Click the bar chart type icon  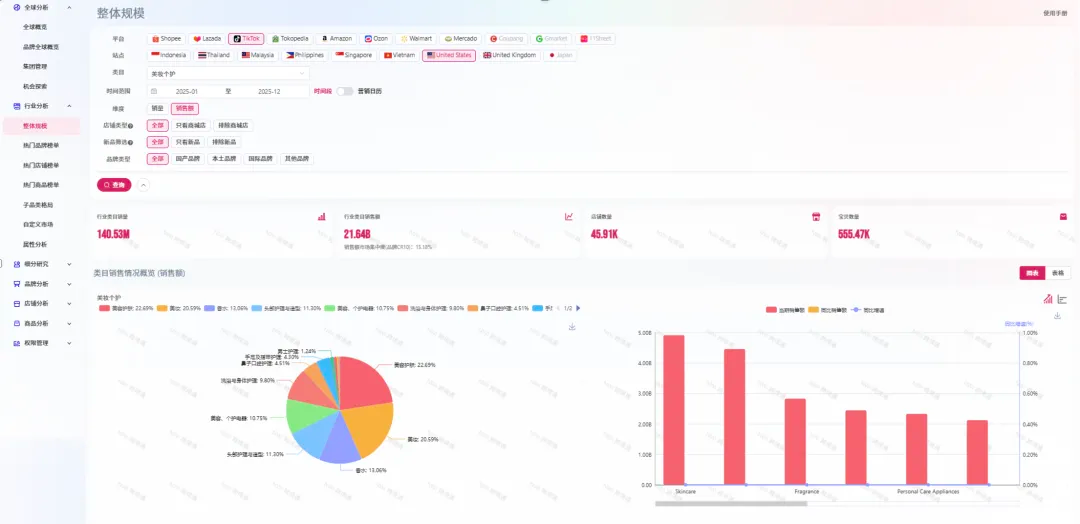(x=1048, y=299)
